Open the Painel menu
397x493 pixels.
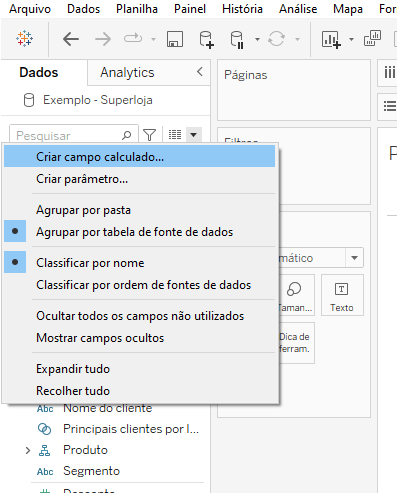click(x=190, y=9)
